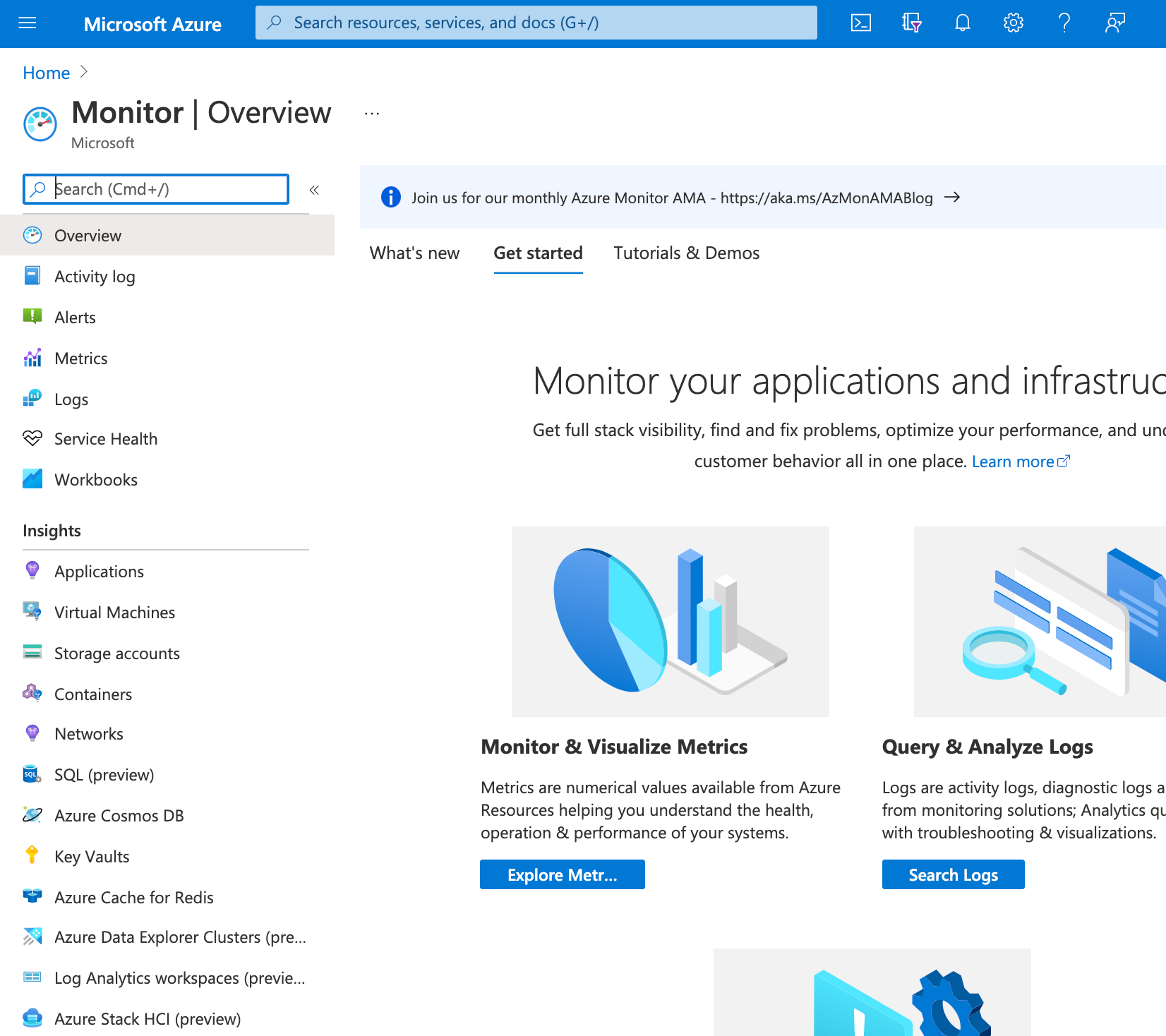
Task: Open Directories and subscriptions filter icon
Action: pos(912,23)
